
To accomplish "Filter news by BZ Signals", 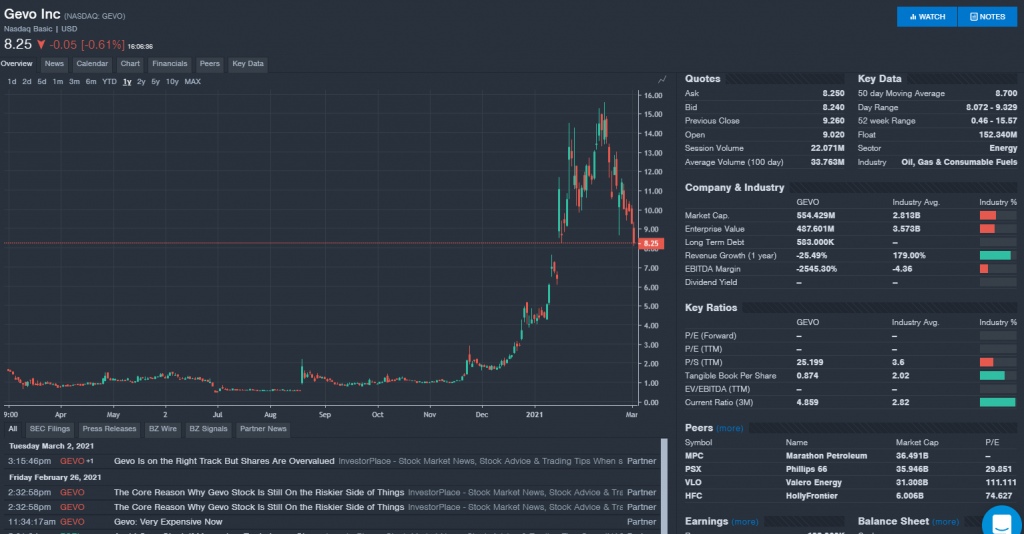I will point(208,429).
